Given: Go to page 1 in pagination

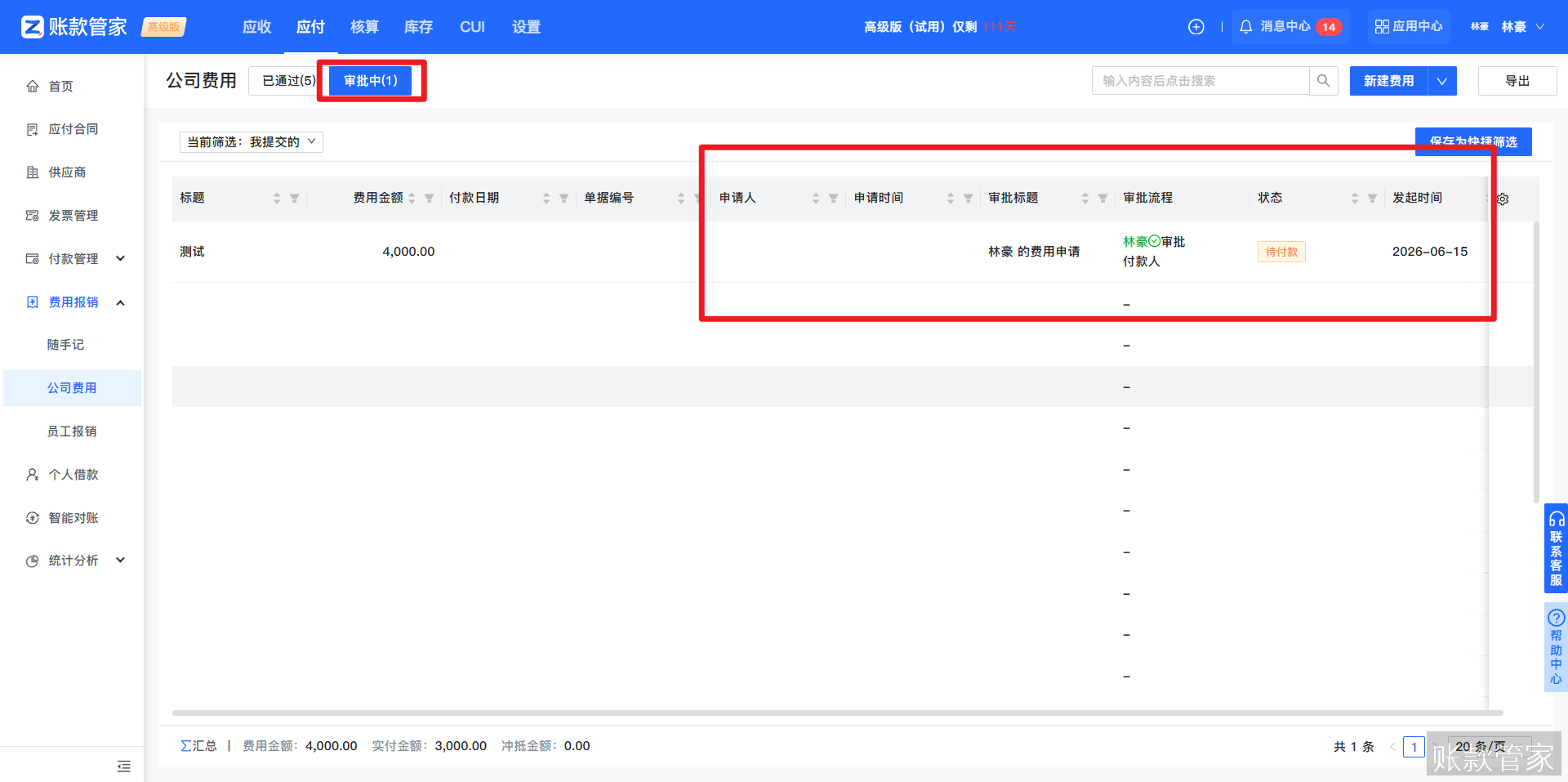Looking at the screenshot, I should (x=1414, y=747).
